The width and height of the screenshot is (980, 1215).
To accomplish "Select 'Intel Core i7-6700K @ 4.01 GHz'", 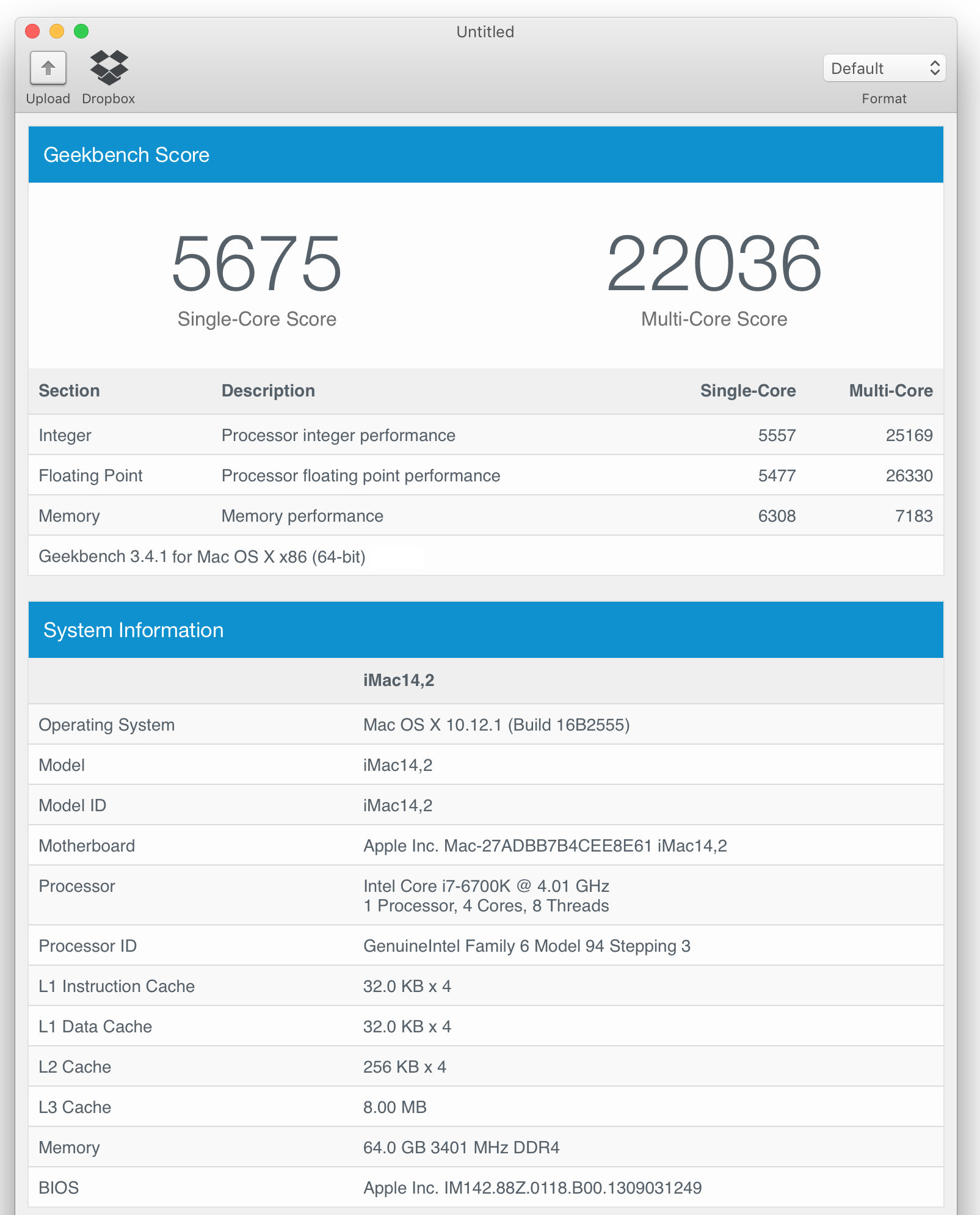I will click(x=486, y=886).
